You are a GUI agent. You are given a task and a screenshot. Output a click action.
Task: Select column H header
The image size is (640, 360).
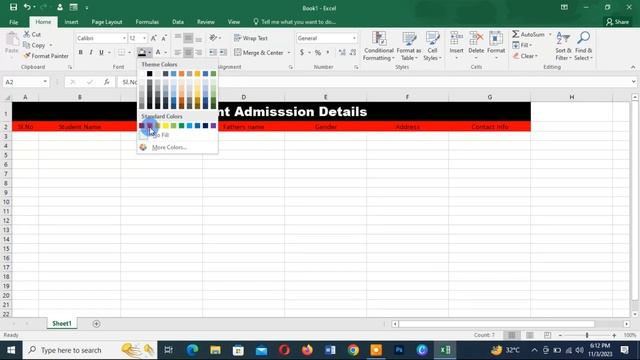click(571, 97)
